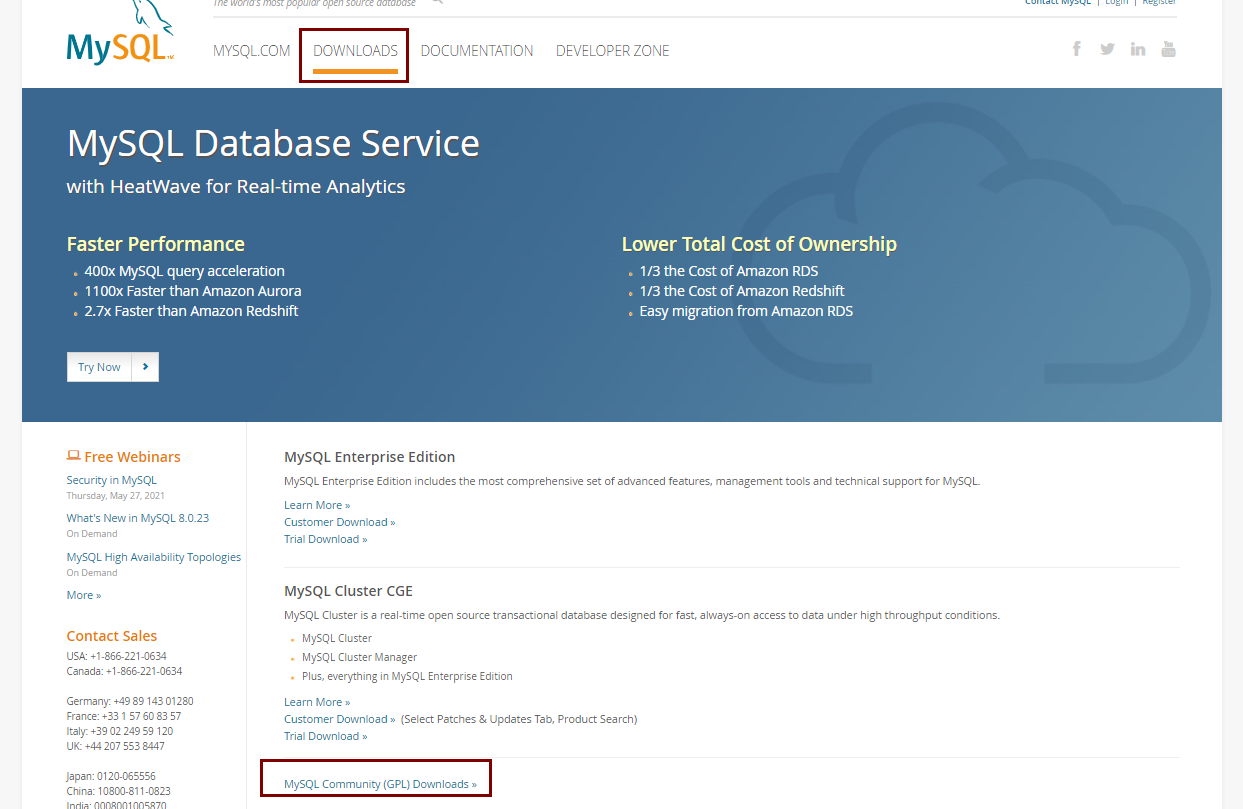Click the webinar monitor icon beside Free Webinars

coord(73,455)
